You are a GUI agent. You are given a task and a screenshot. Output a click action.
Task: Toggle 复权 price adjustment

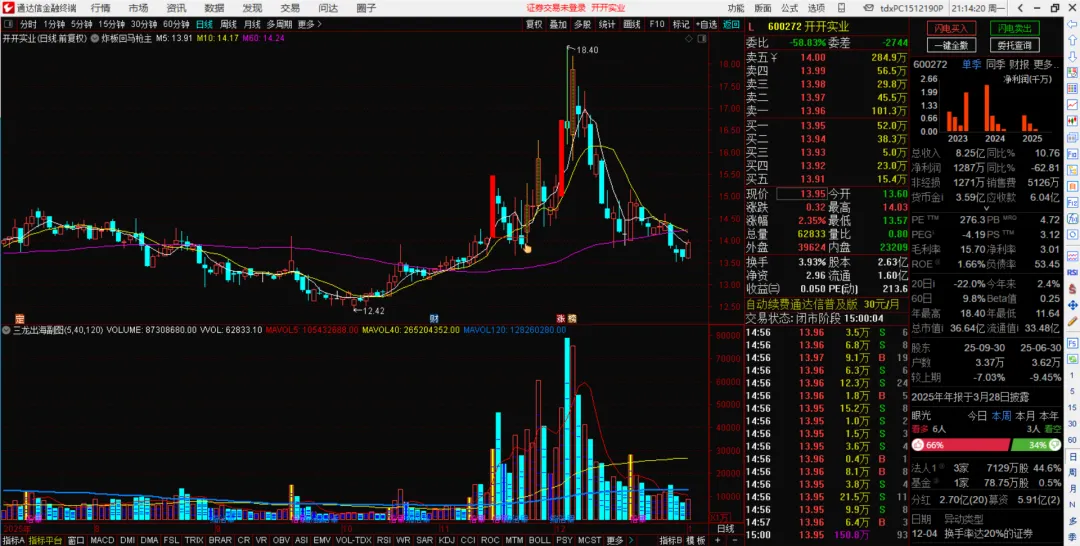pos(534,24)
